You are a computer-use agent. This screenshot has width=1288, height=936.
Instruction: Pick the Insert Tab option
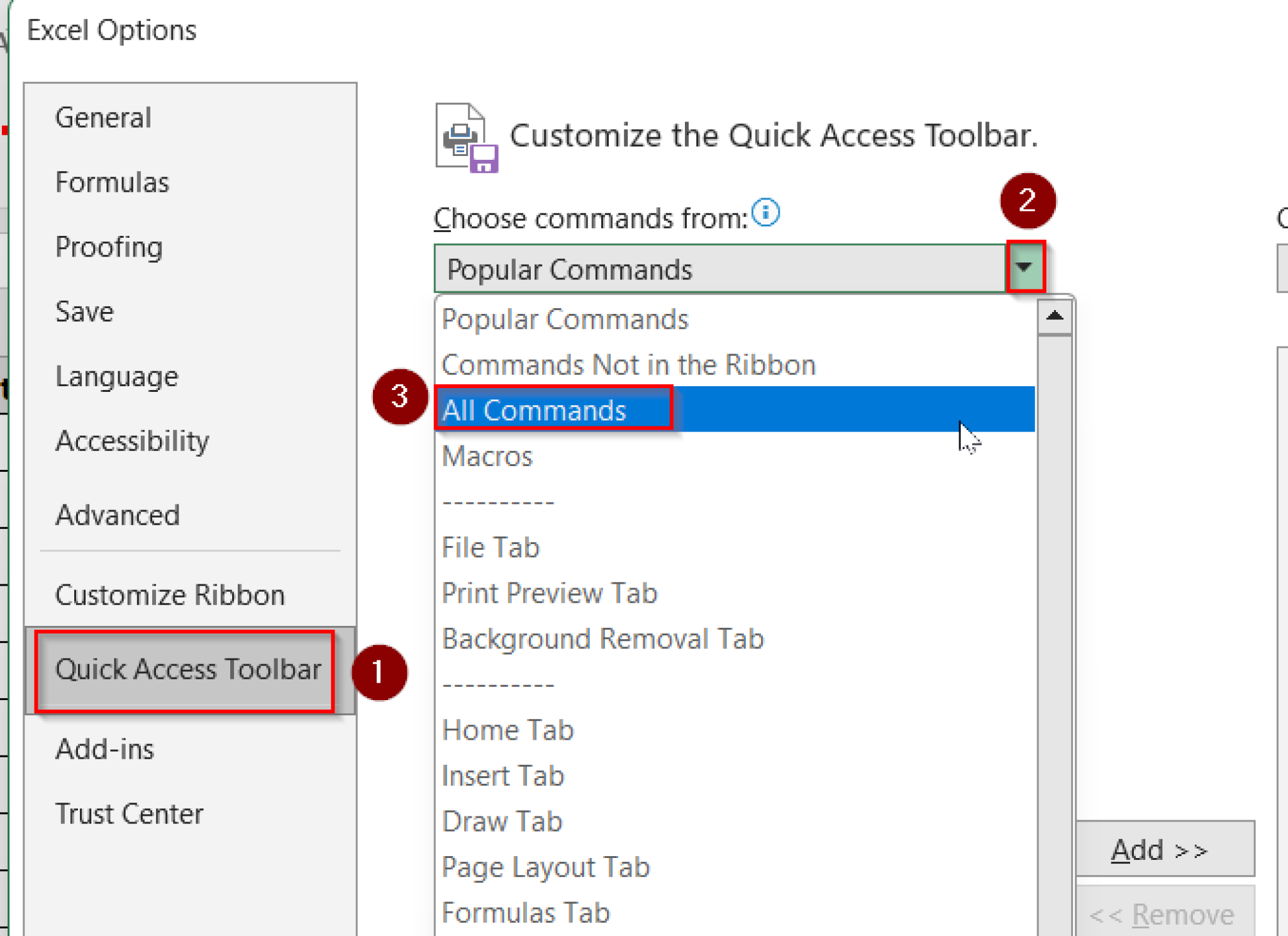point(502,776)
